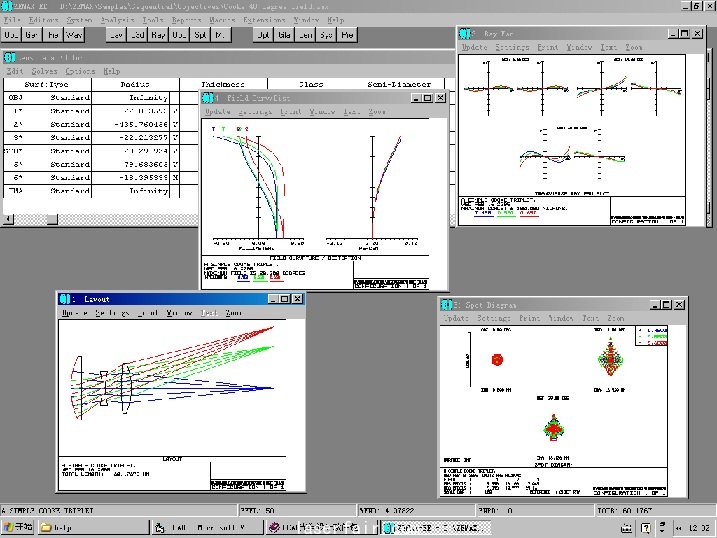Click the Ray fan toolbar button

158,35
